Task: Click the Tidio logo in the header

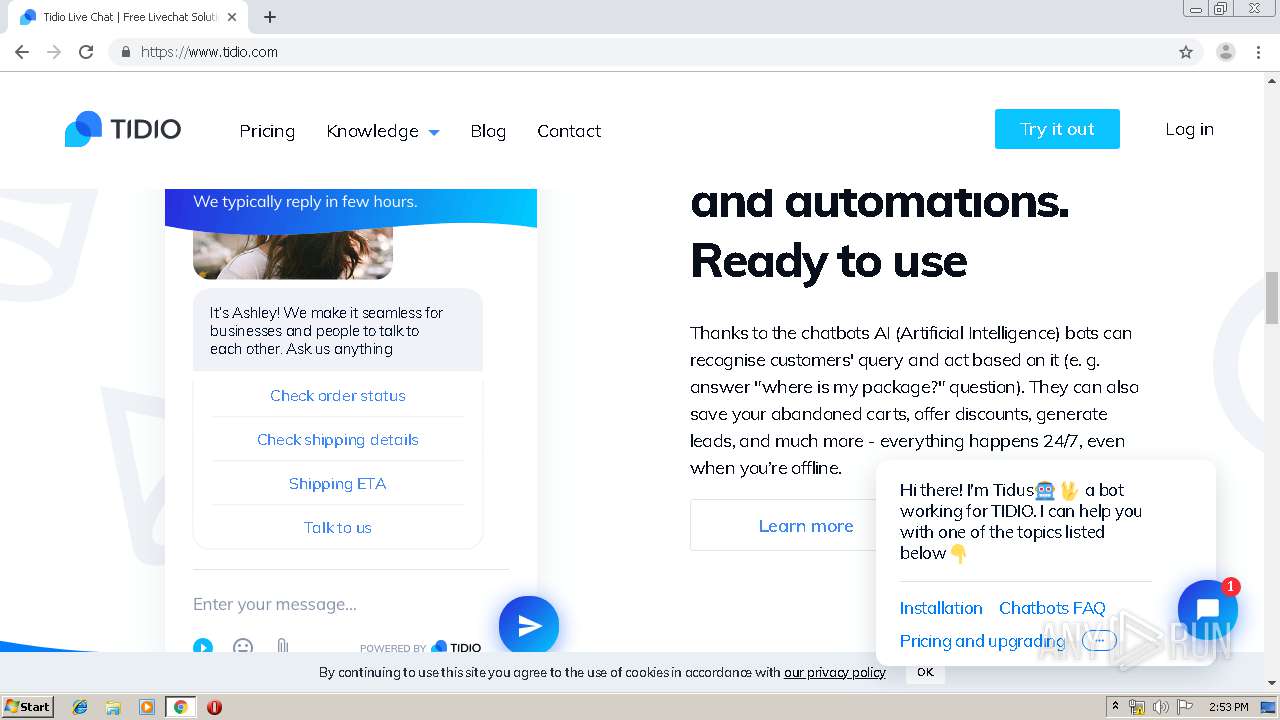Action: tap(123, 129)
